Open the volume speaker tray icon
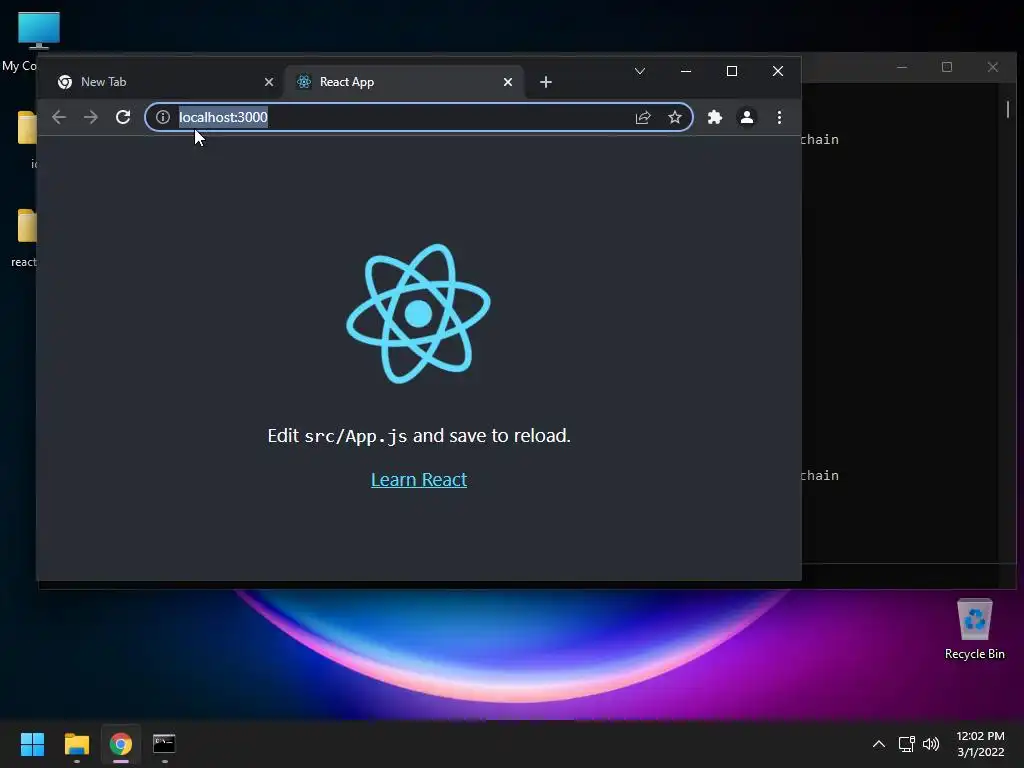Image resolution: width=1024 pixels, height=768 pixels. coord(931,744)
